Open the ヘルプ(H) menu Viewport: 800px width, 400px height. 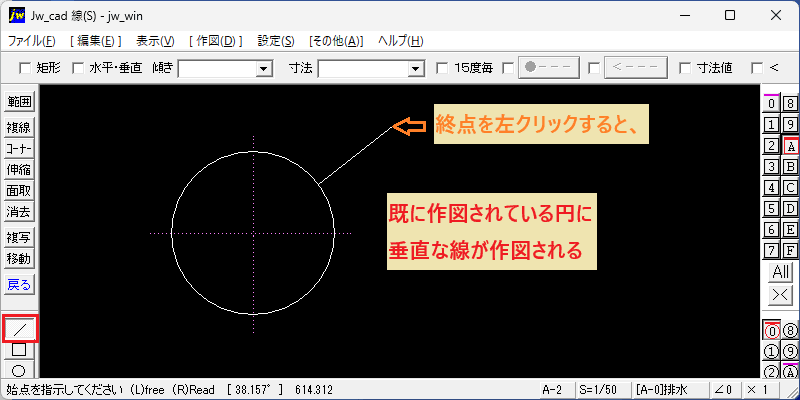401,41
